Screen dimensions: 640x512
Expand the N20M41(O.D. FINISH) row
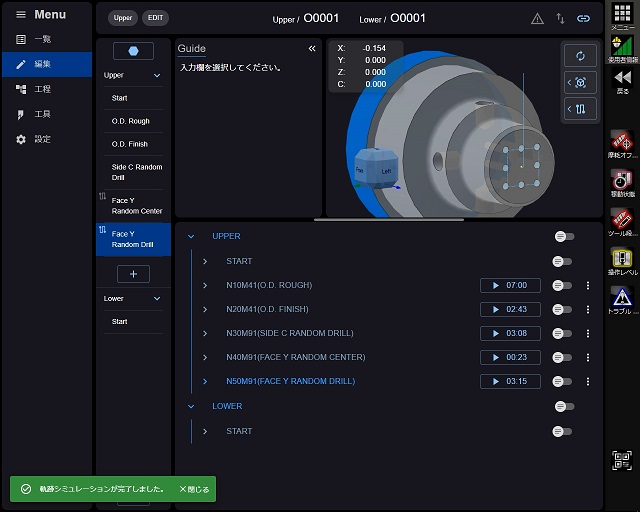click(x=205, y=309)
